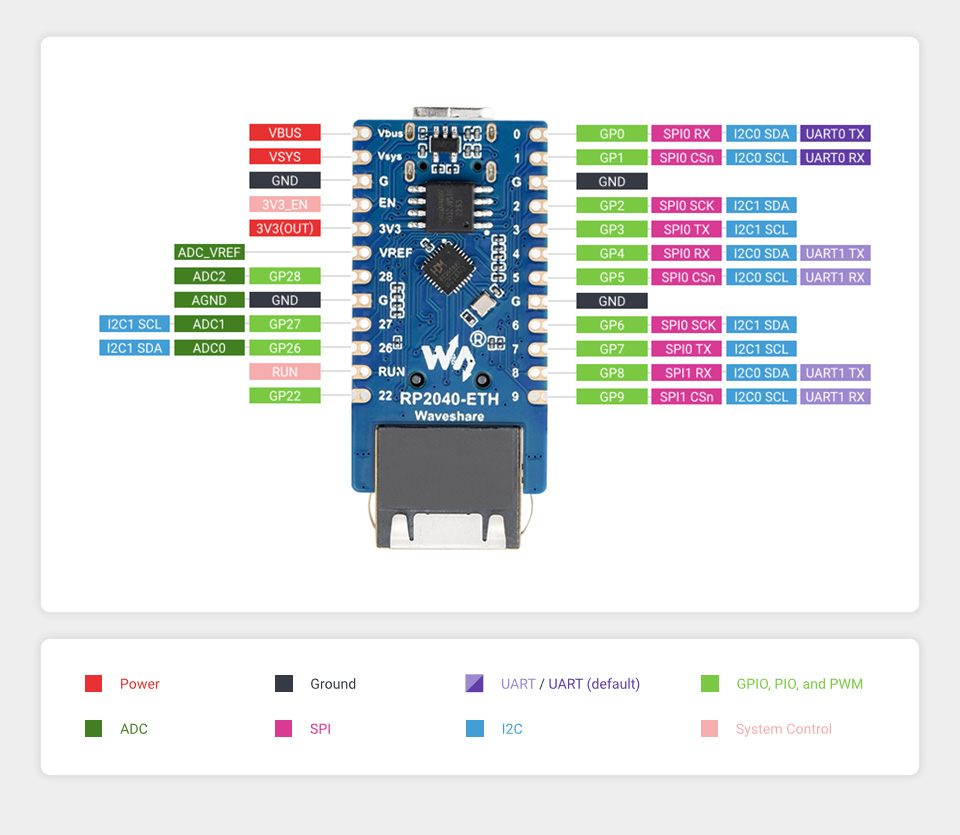Select the VSYS pin label

point(285,157)
